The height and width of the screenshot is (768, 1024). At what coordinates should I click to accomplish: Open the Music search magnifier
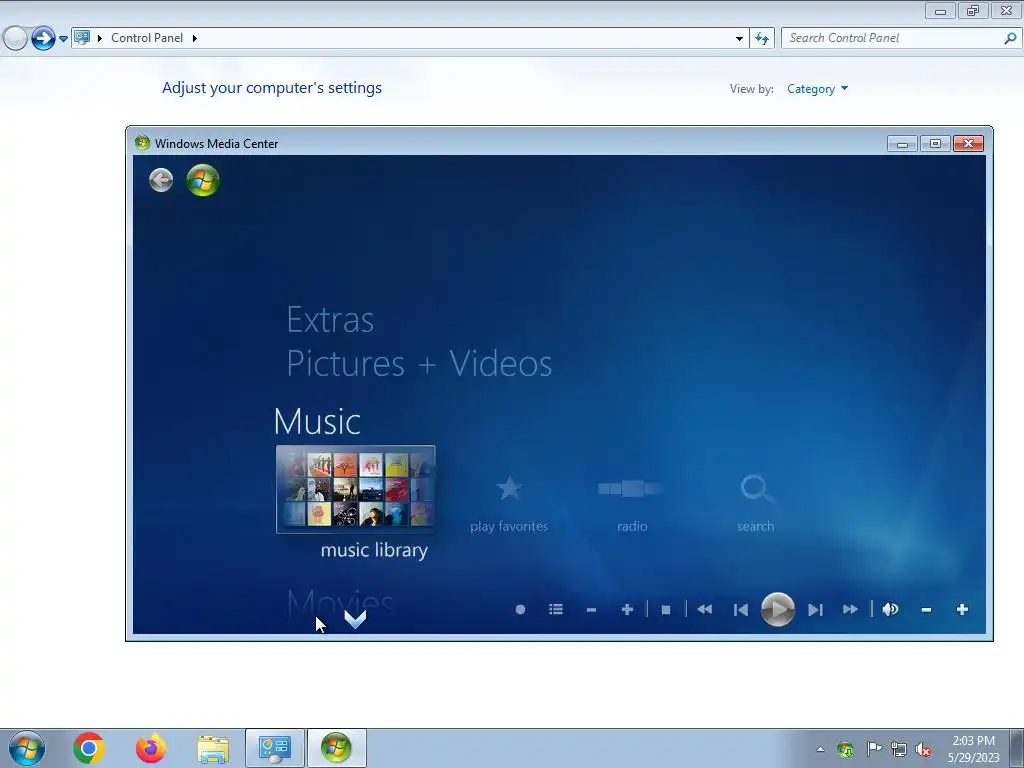tap(756, 488)
